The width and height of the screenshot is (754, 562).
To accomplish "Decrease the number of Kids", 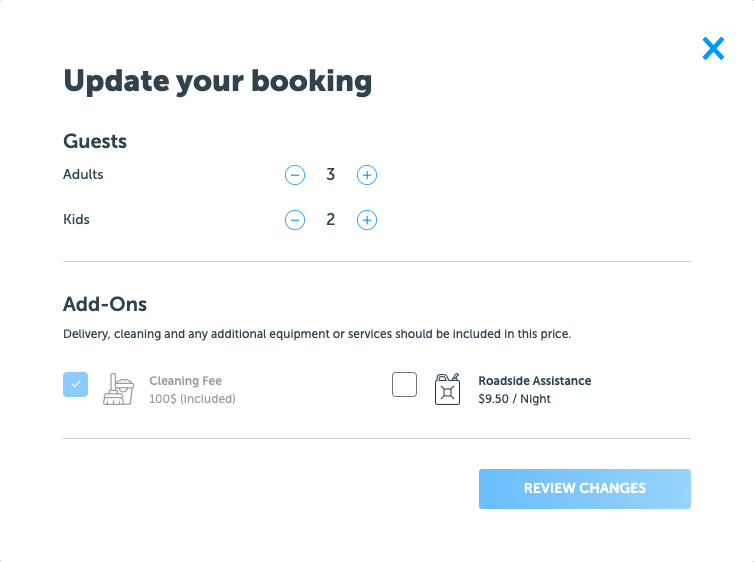I will pyautogui.click(x=295, y=220).
